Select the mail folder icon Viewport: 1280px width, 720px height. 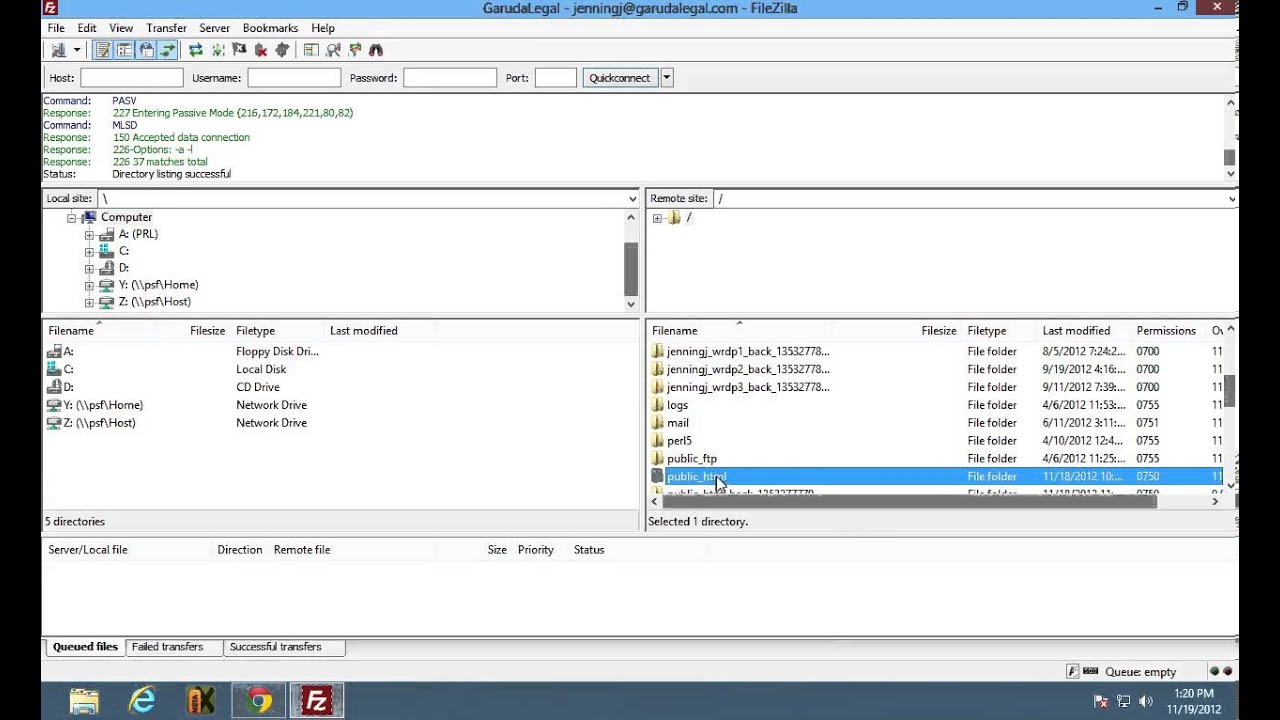[x=657, y=423]
